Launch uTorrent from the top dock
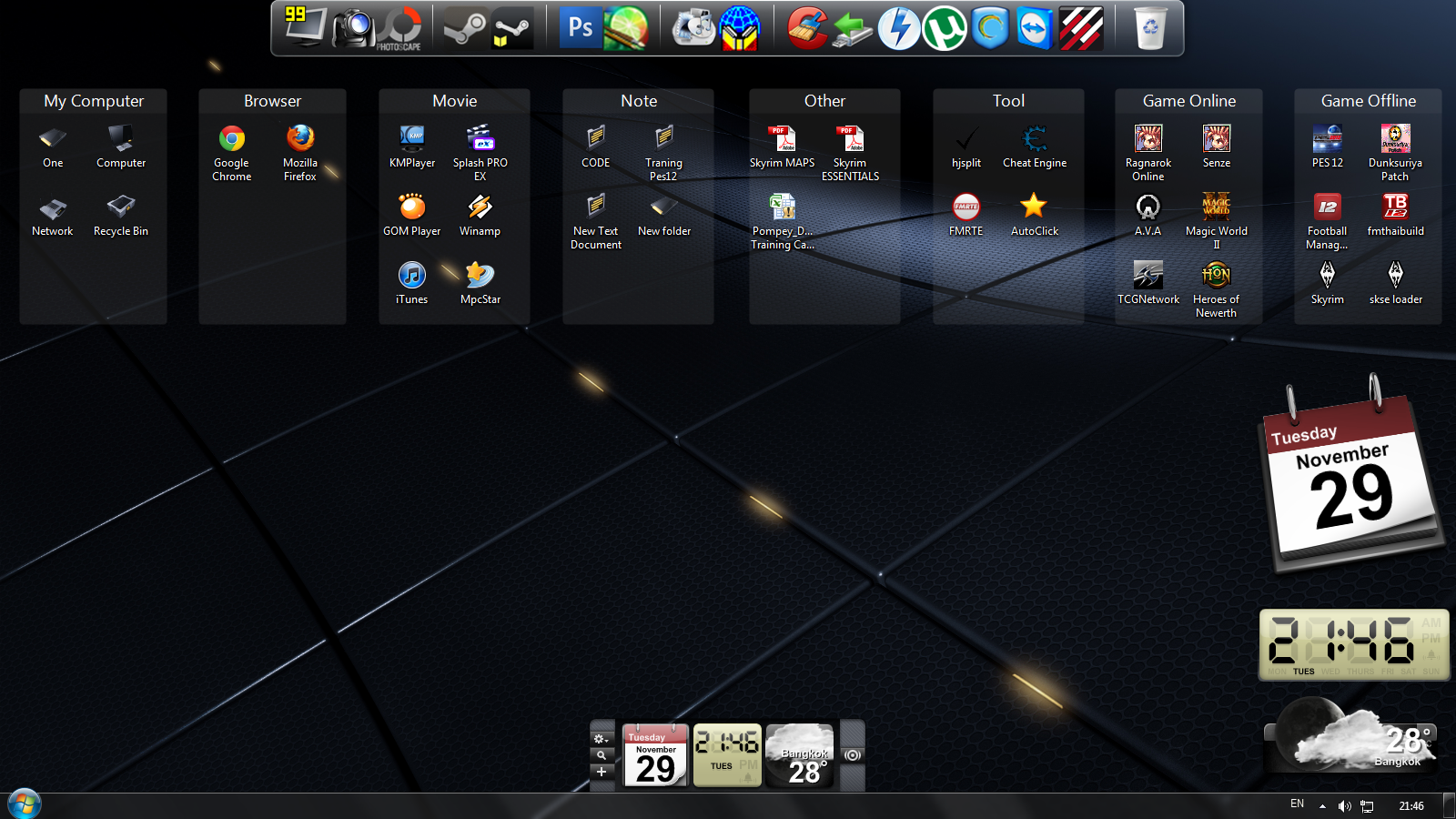 coord(944,28)
